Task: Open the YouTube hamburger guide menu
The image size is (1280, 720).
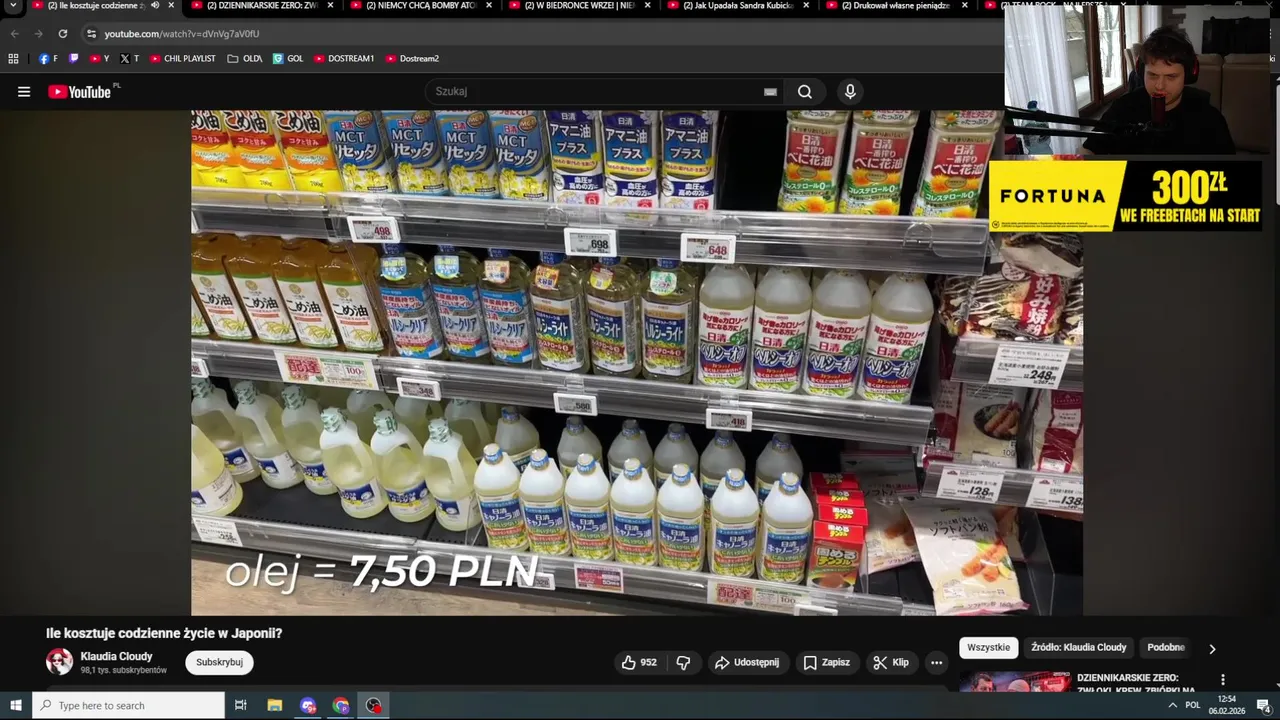Action: click(24, 92)
